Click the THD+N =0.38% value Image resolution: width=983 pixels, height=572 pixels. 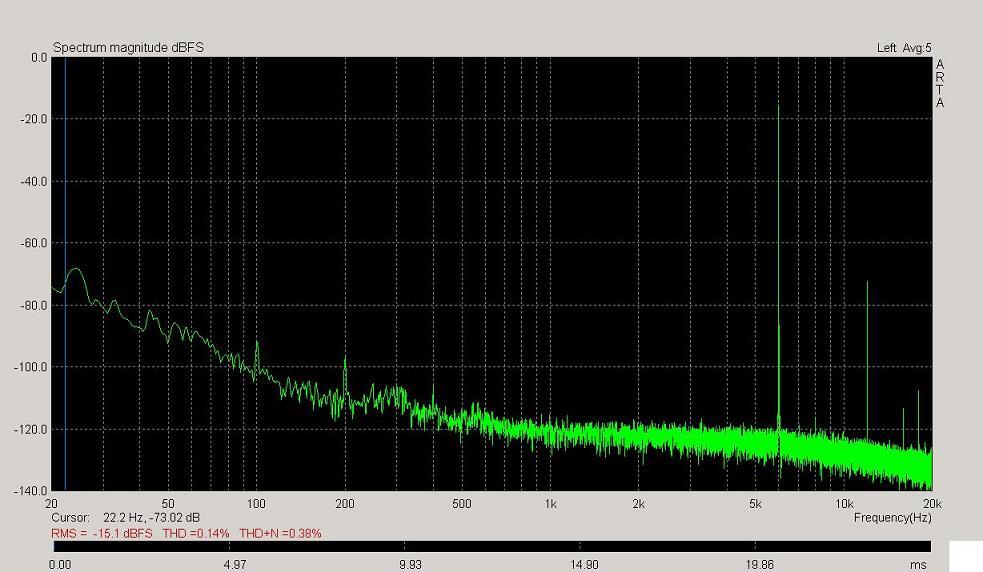pos(280,534)
